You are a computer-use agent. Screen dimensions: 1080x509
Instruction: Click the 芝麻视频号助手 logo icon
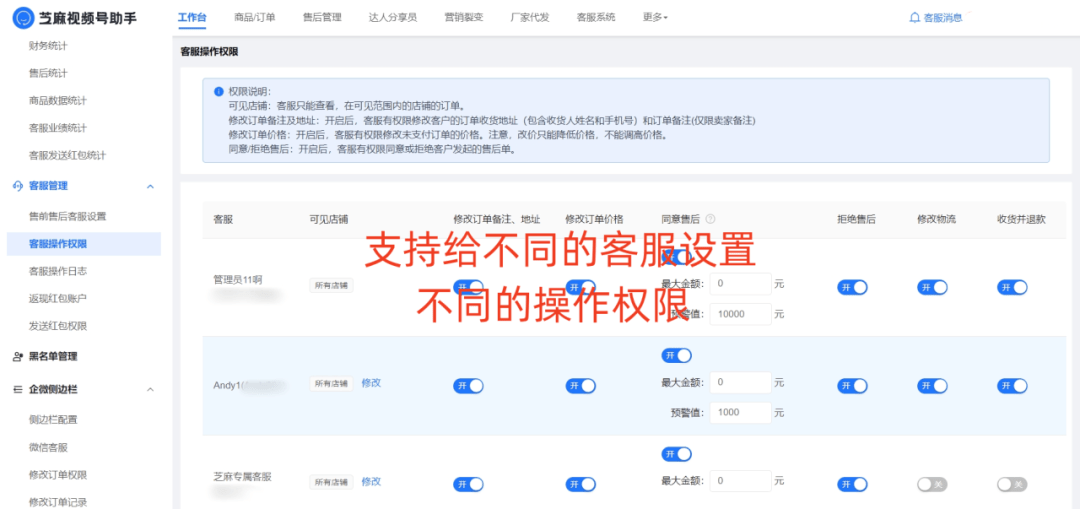point(22,18)
